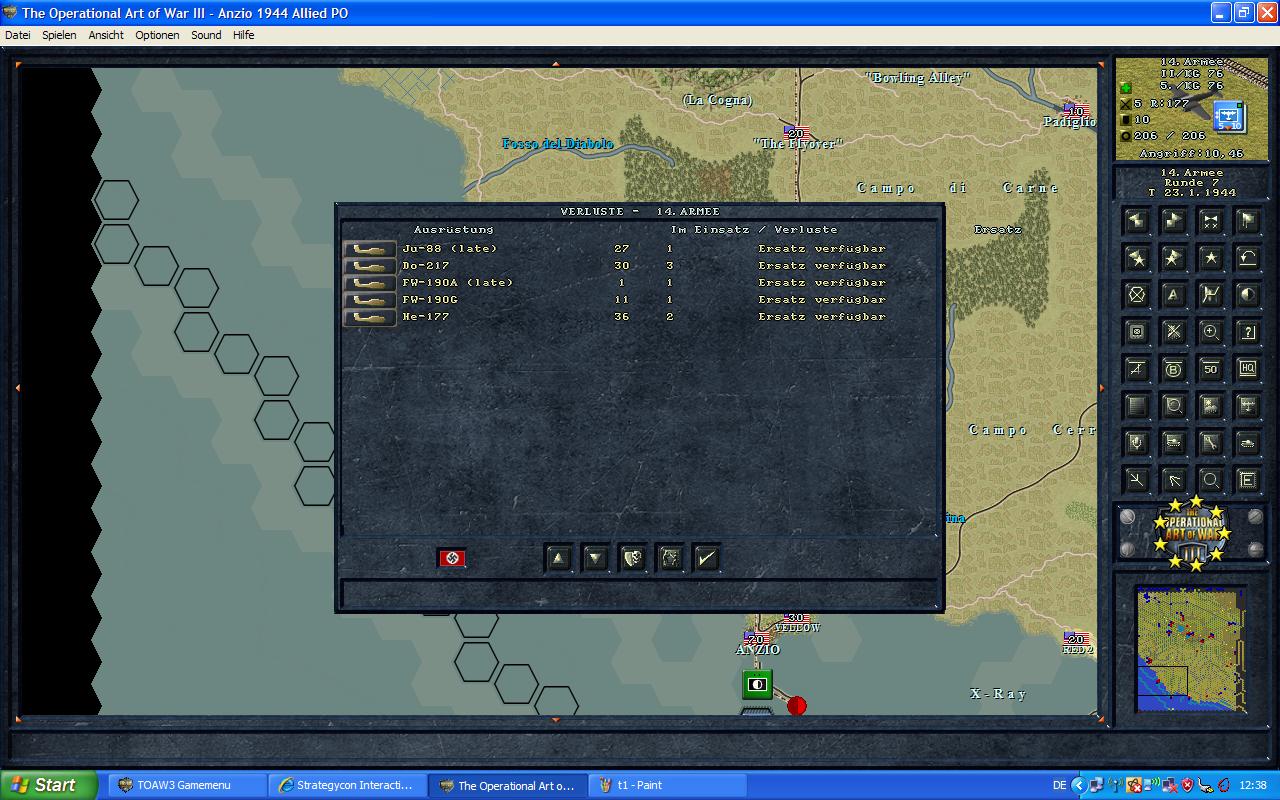Click The Operational Art of War taskbar button
Viewport: 1280px width, 800px height.
508,785
